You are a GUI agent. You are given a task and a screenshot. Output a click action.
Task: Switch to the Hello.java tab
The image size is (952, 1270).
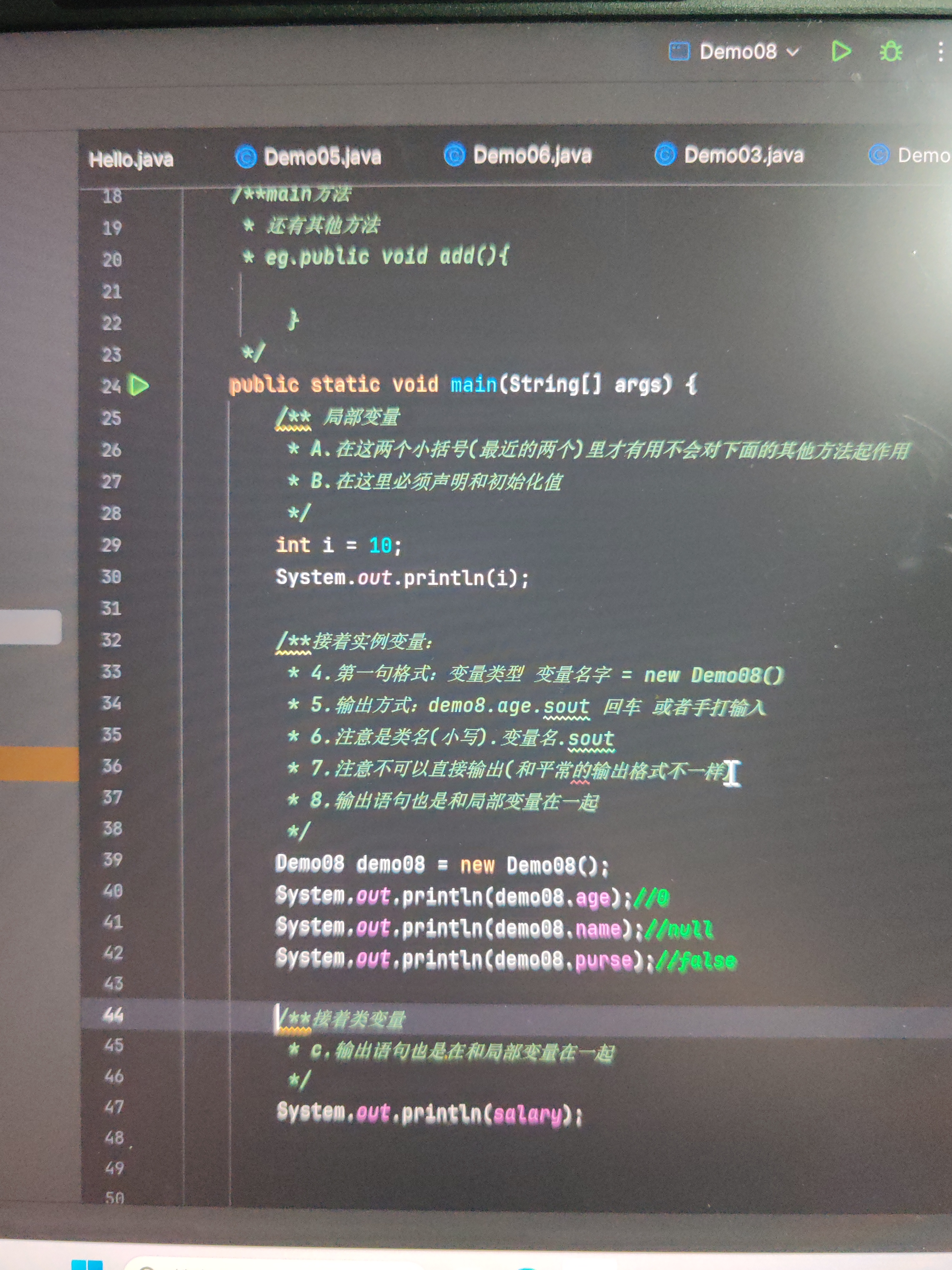[x=131, y=159]
